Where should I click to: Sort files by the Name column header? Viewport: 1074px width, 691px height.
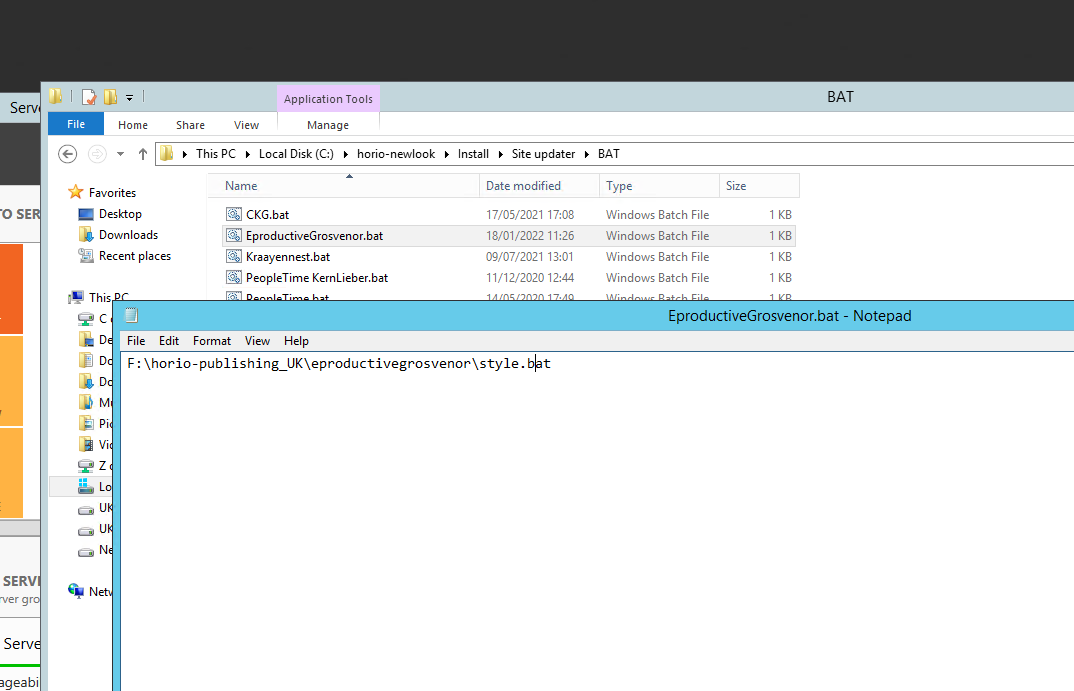(343, 186)
